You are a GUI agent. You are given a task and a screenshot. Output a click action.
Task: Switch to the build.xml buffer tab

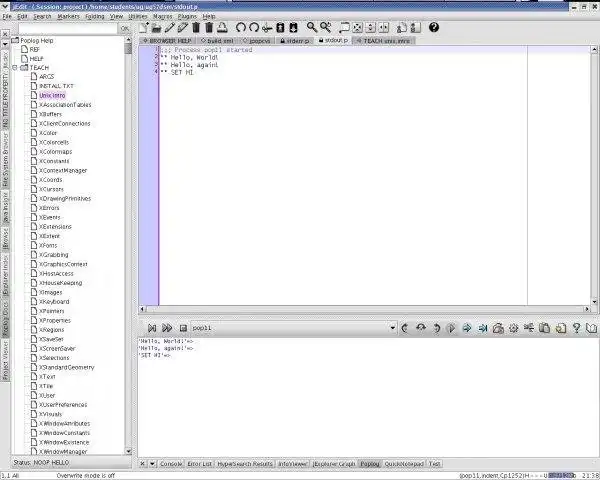tap(217, 41)
